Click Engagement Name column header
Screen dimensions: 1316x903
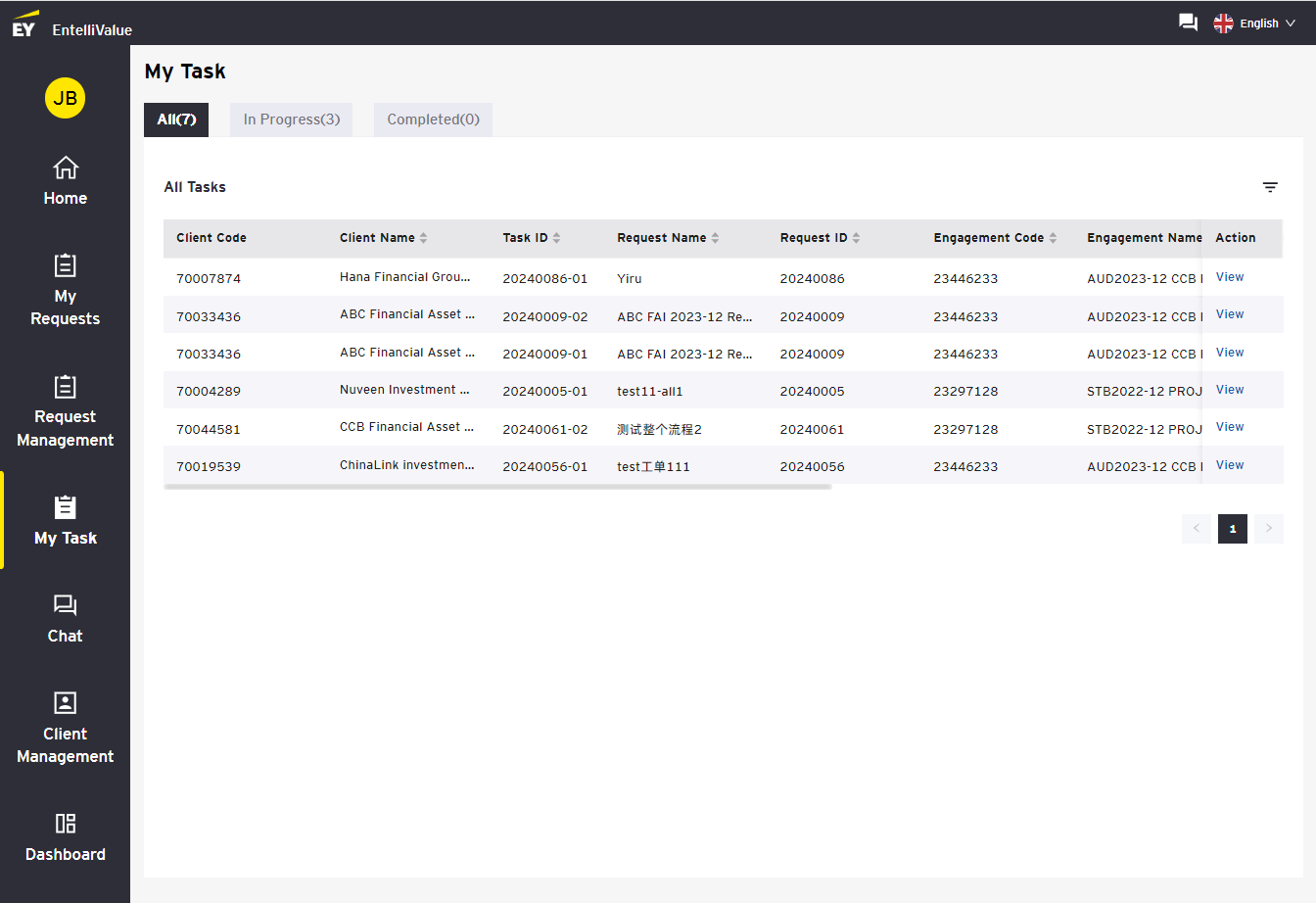[1144, 238]
